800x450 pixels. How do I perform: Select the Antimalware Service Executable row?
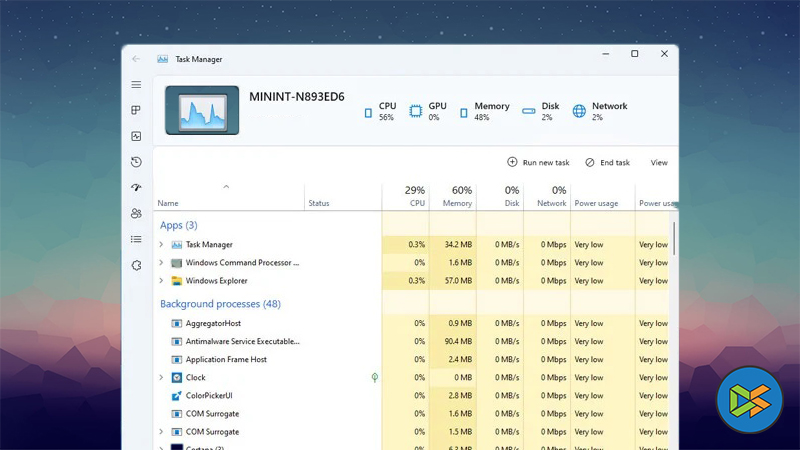242,341
